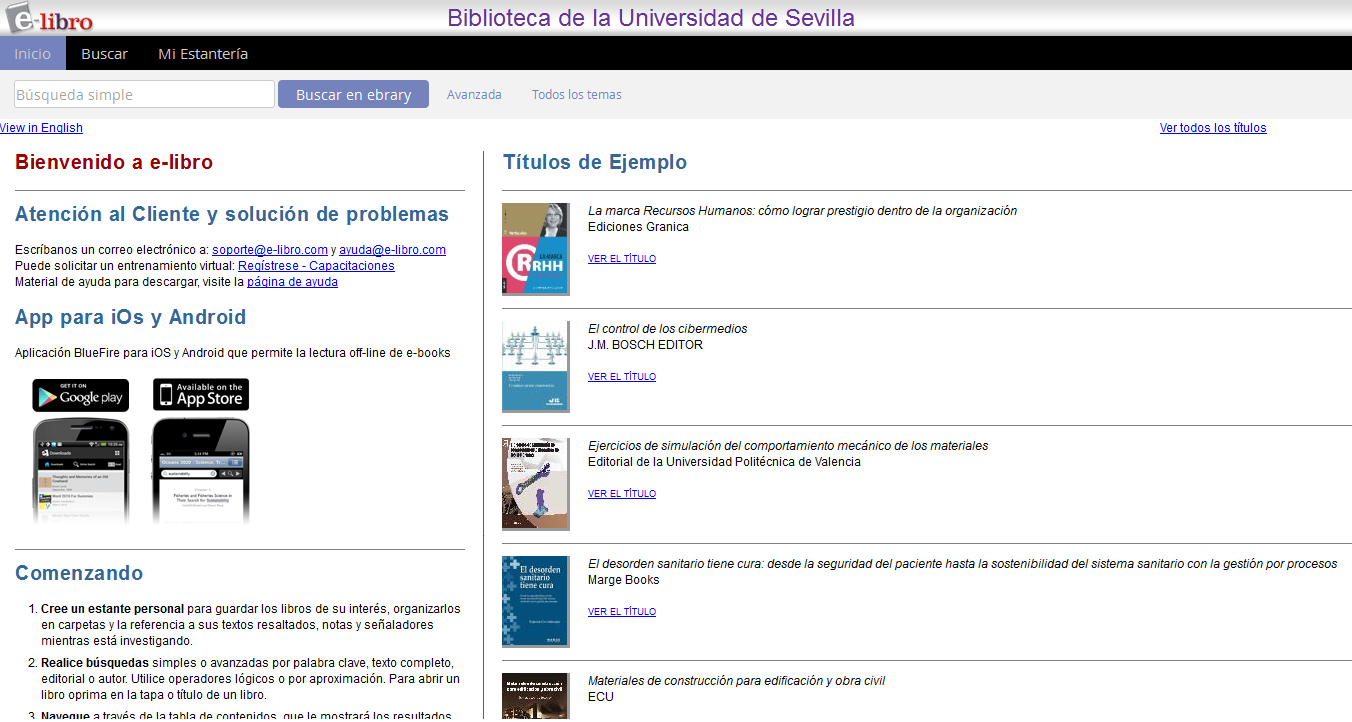Open Avanzada search link
Viewport: 1352px width, 722px height.
coord(474,94)
